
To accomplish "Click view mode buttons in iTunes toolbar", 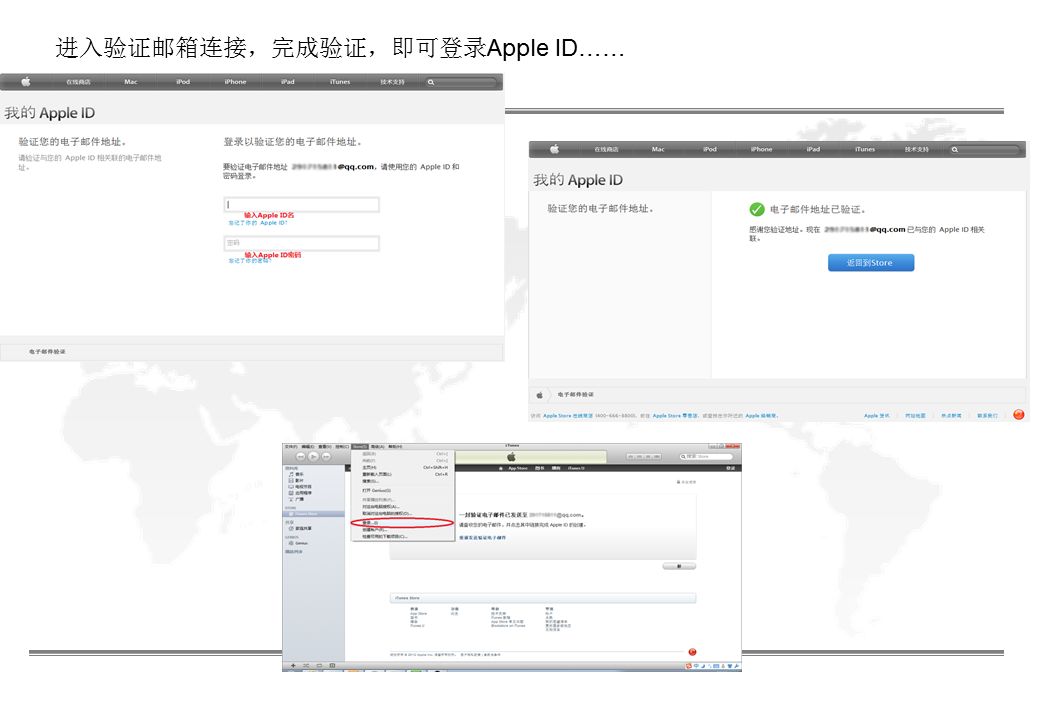I will (644, 457).
